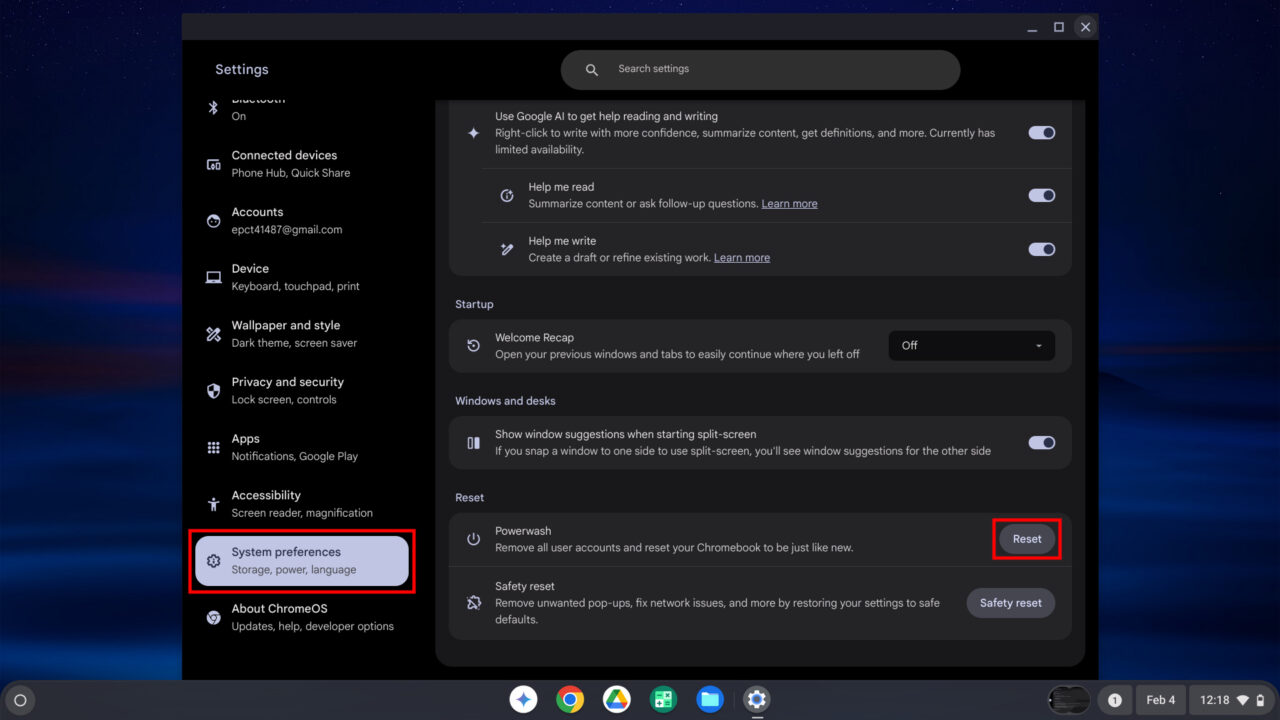Open Google Chrome from the shelf
The height and width of the screenshot is (720, 1280).
coord(570,699)
